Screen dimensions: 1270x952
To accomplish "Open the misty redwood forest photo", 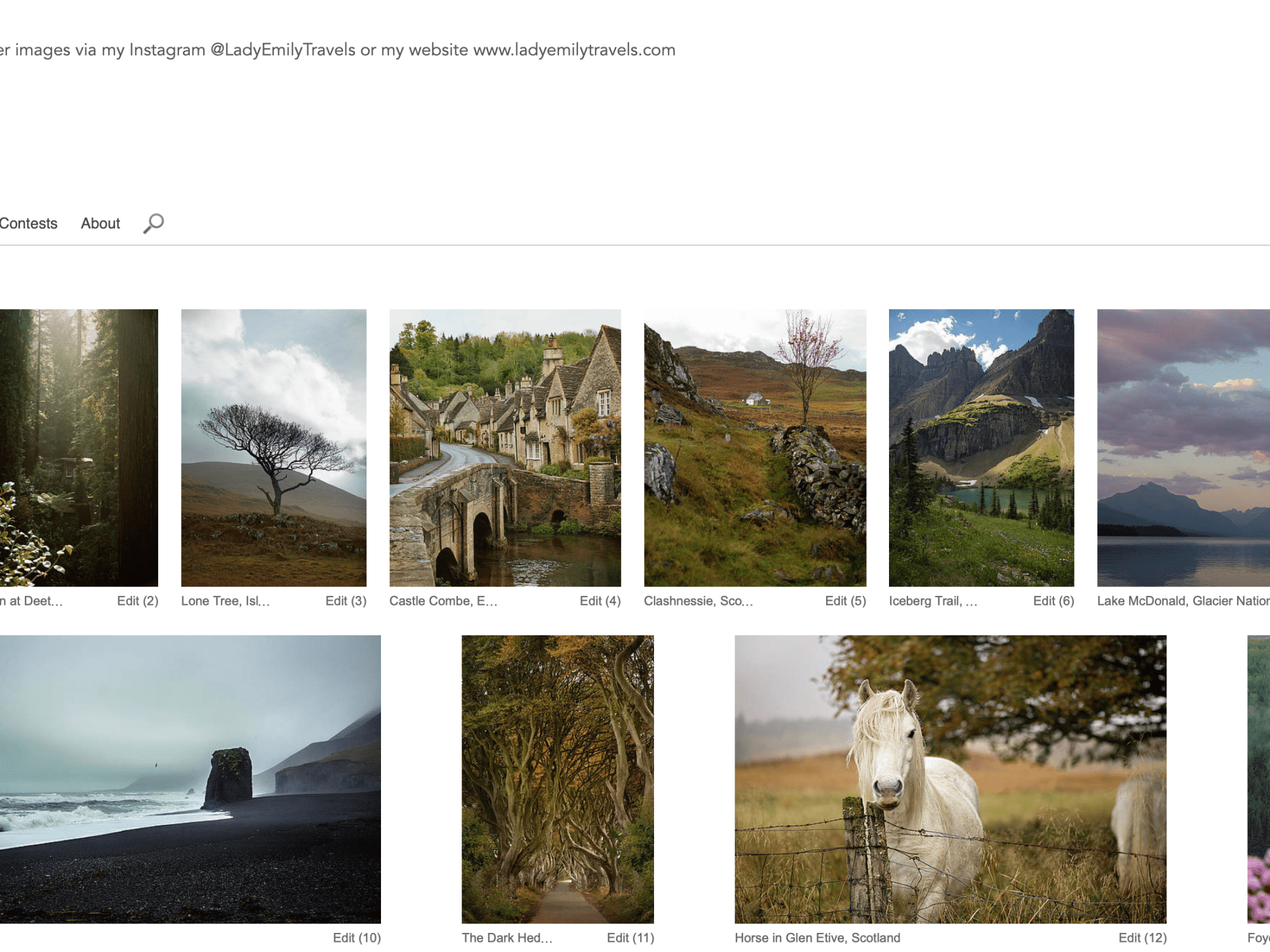I will click(79, 447).
